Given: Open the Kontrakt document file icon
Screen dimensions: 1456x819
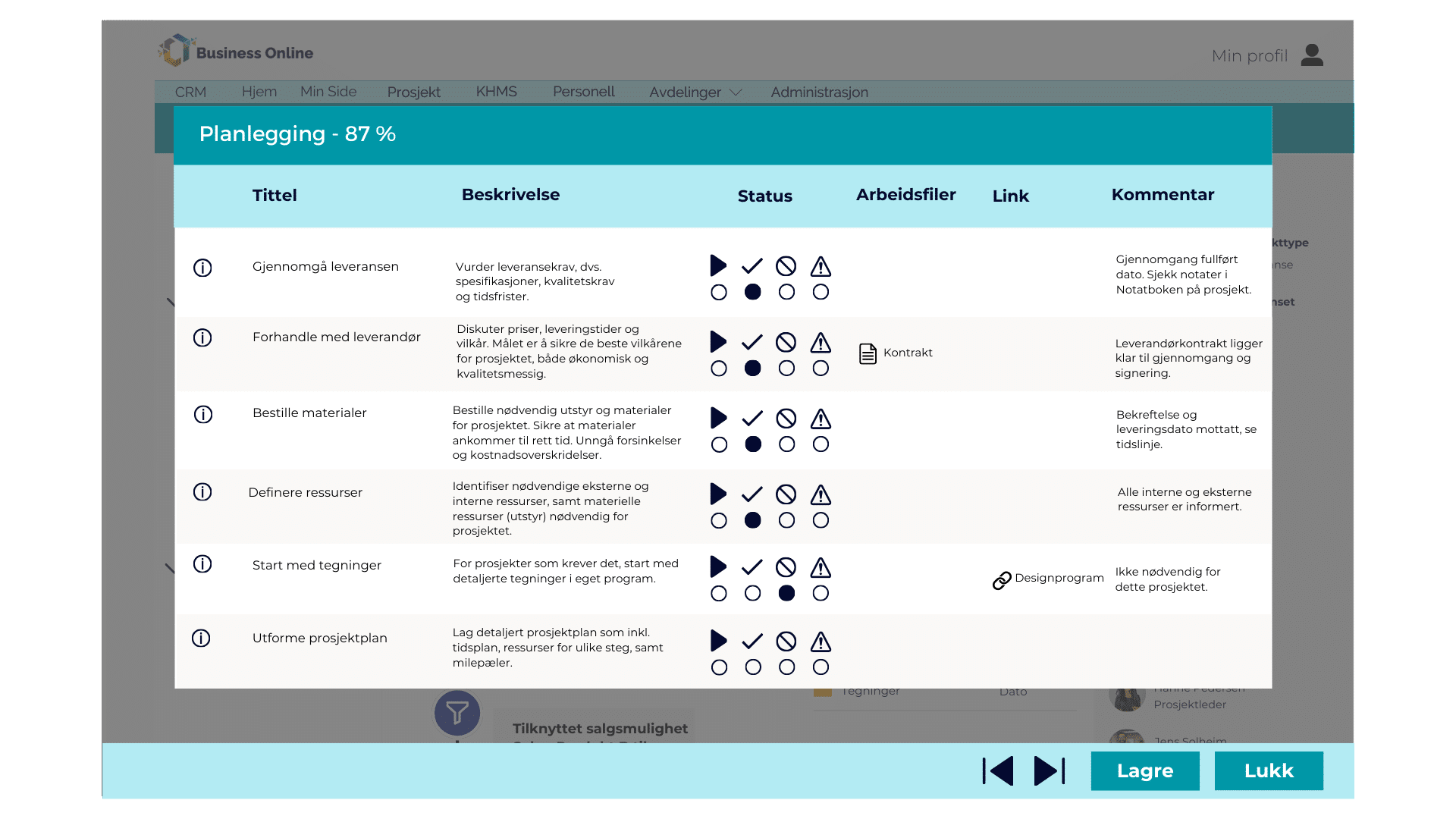Looking at the screenshot, I should click(868, 353).
